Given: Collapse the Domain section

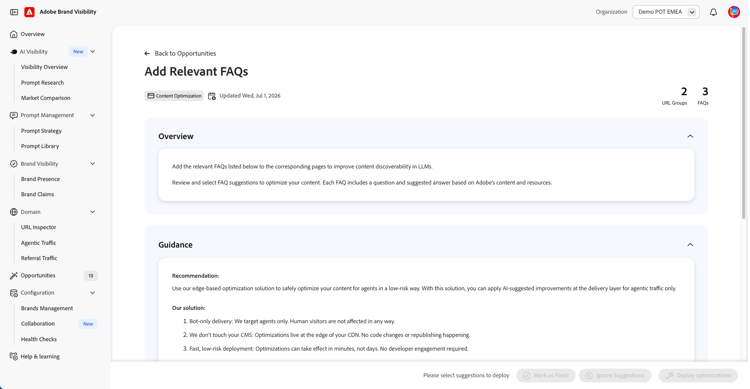Looking at the screenshot, I should point(92,212).
